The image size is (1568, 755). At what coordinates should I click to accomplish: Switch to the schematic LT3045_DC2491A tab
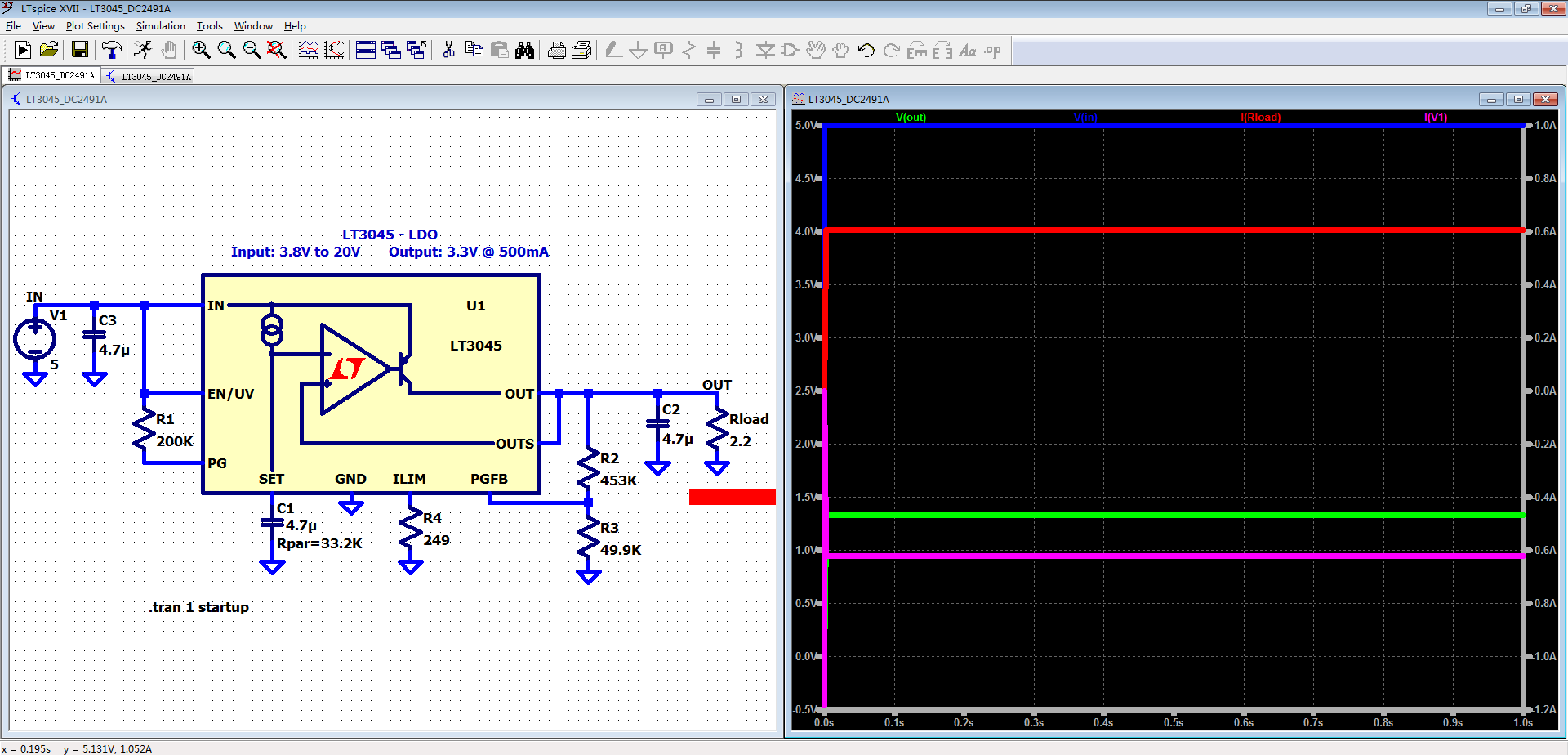pos(149,77)
